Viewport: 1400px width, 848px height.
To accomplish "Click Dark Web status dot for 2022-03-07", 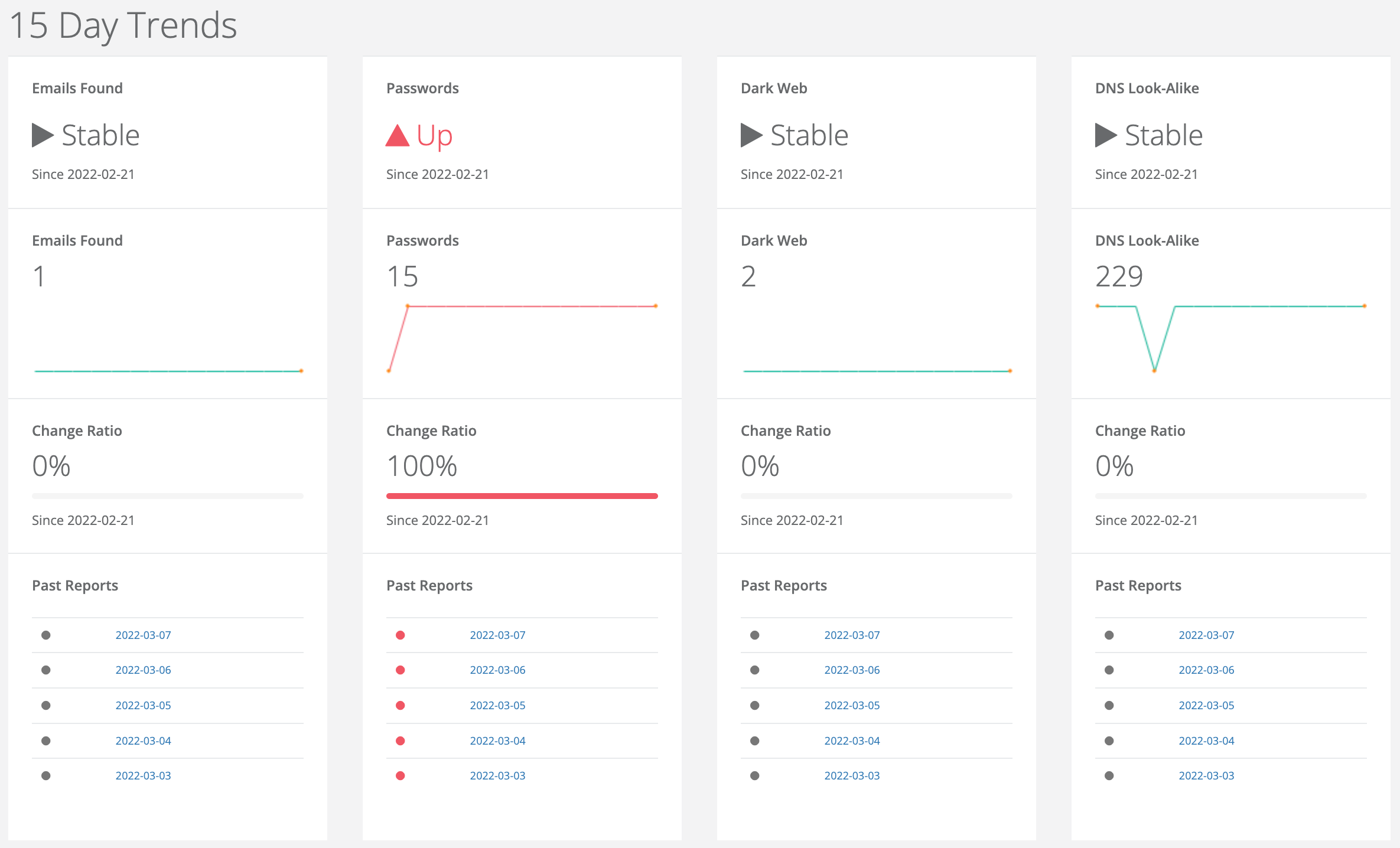I will (755, 635).
